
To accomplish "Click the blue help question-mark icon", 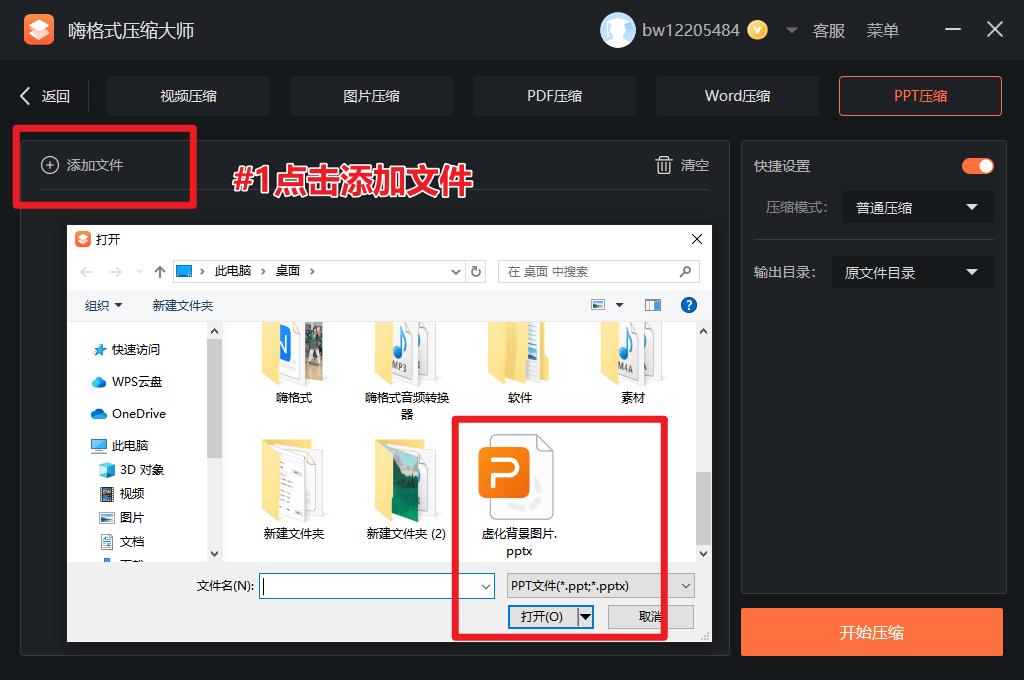I will (688, 305).
